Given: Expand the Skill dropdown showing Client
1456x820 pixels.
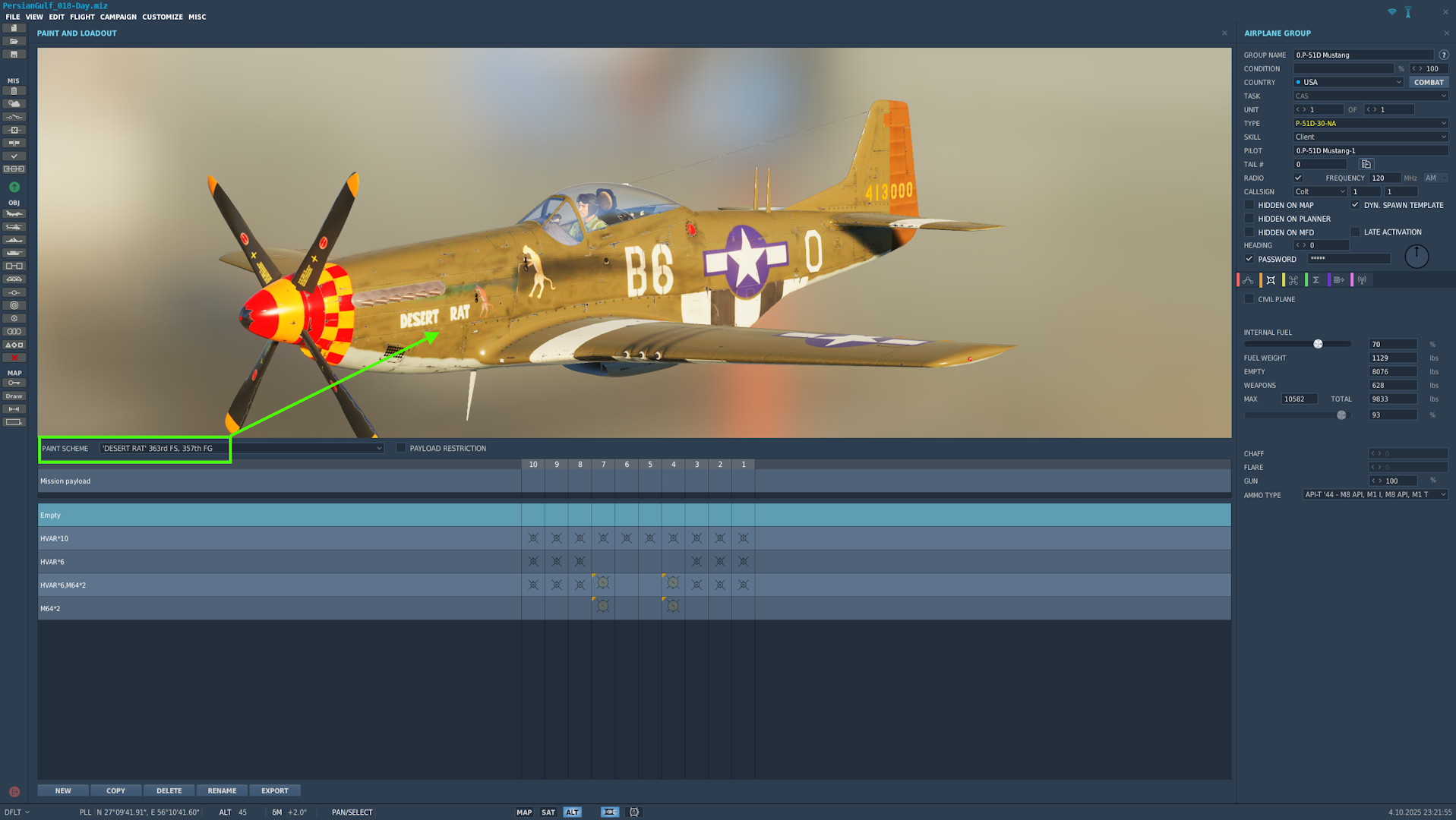Looking at the screenshot, I should [x=1370, y=137].
